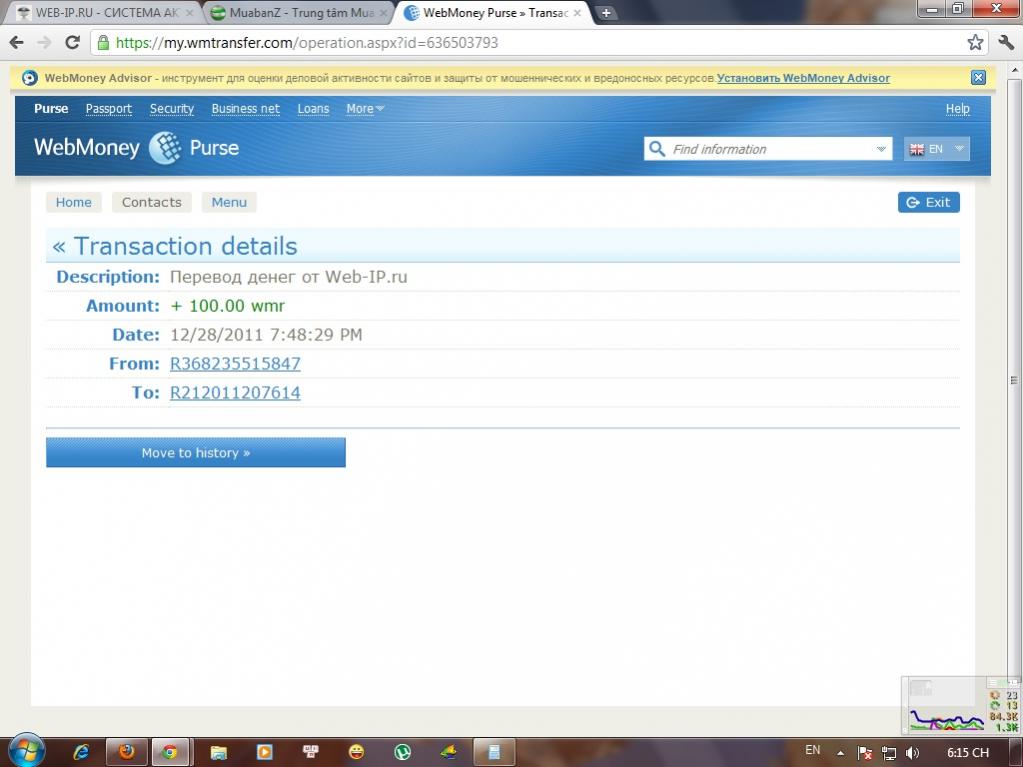
Task: Click the network tray icon
Action: [889, 753]
